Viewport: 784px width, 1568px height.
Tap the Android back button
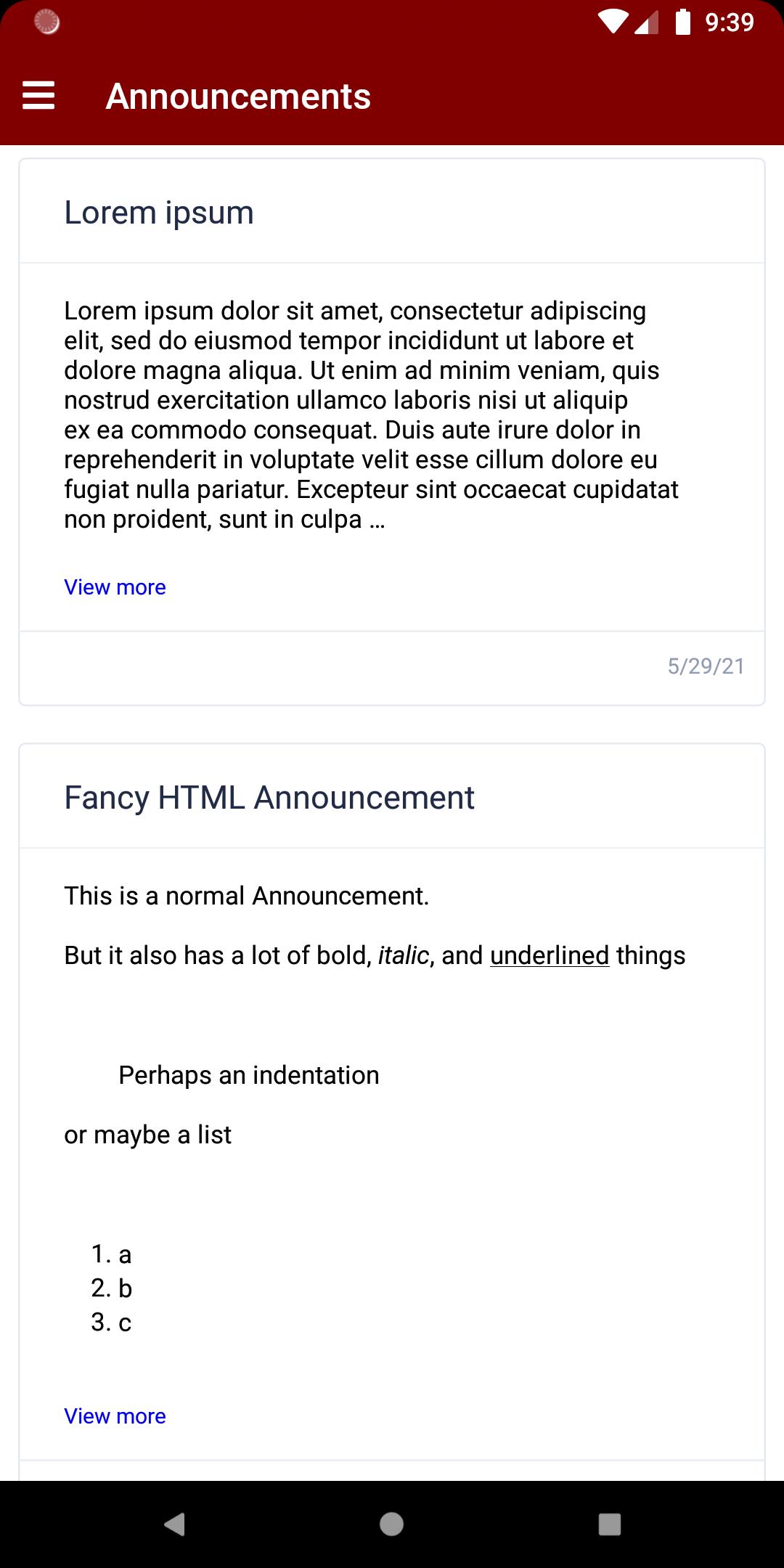[174, 1524]
